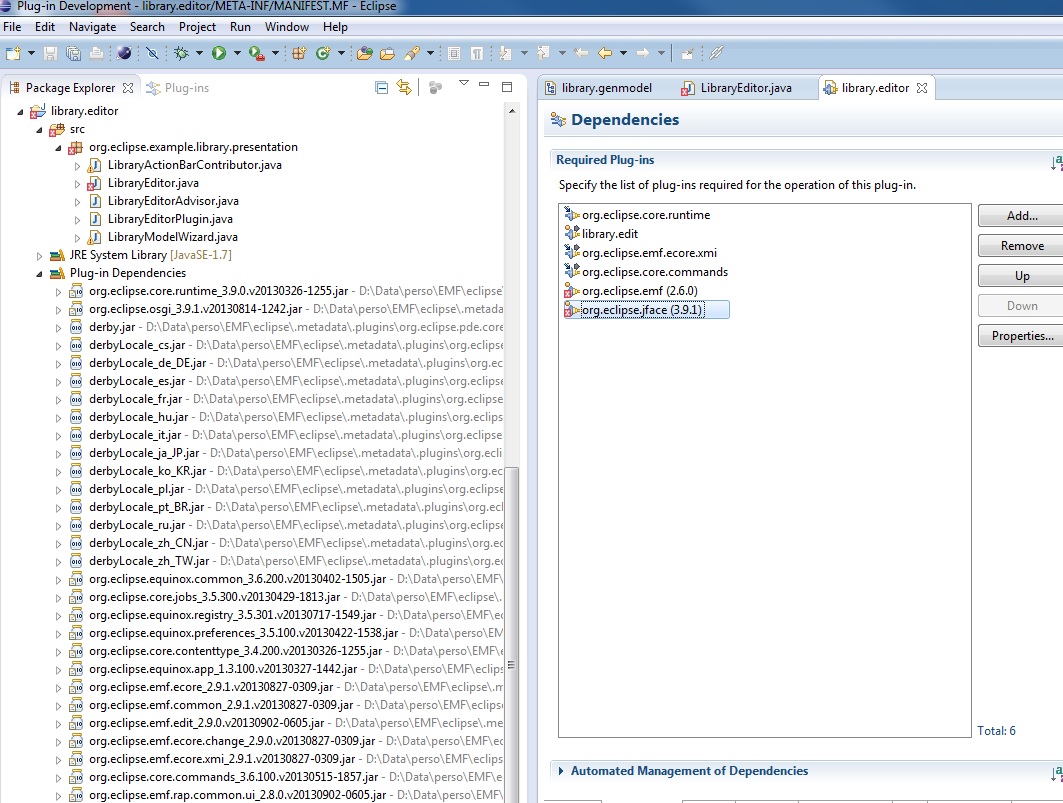Open the Debug configurations dropdown arrow
Screen dimensions: 1063x803
pyautogui.click(x=199, y=53)
